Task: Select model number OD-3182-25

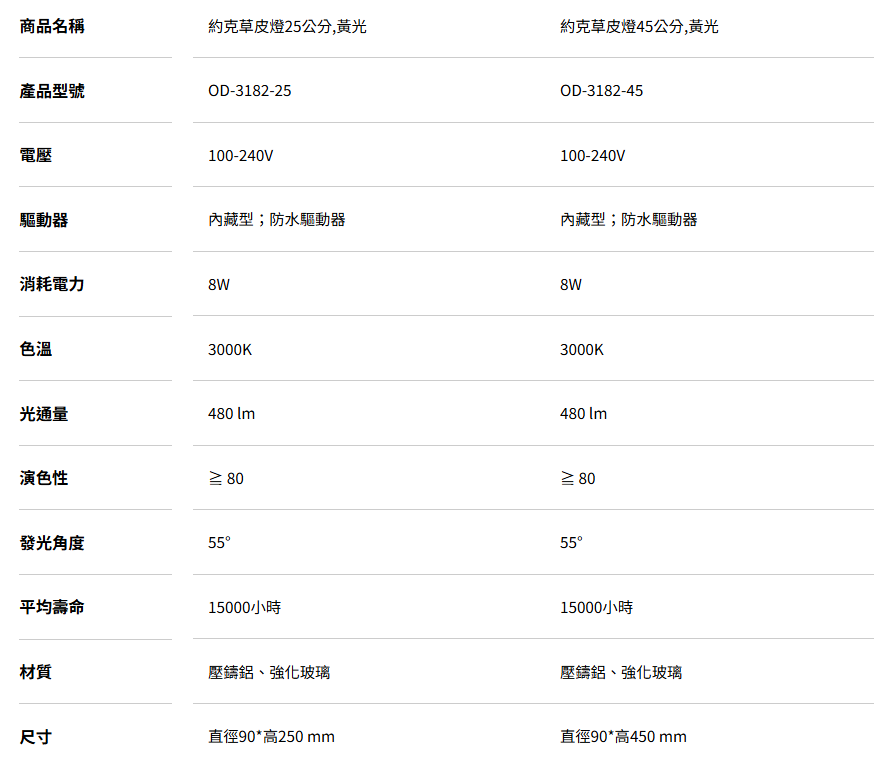Action: pyautogui.click(x=250, y=91)
